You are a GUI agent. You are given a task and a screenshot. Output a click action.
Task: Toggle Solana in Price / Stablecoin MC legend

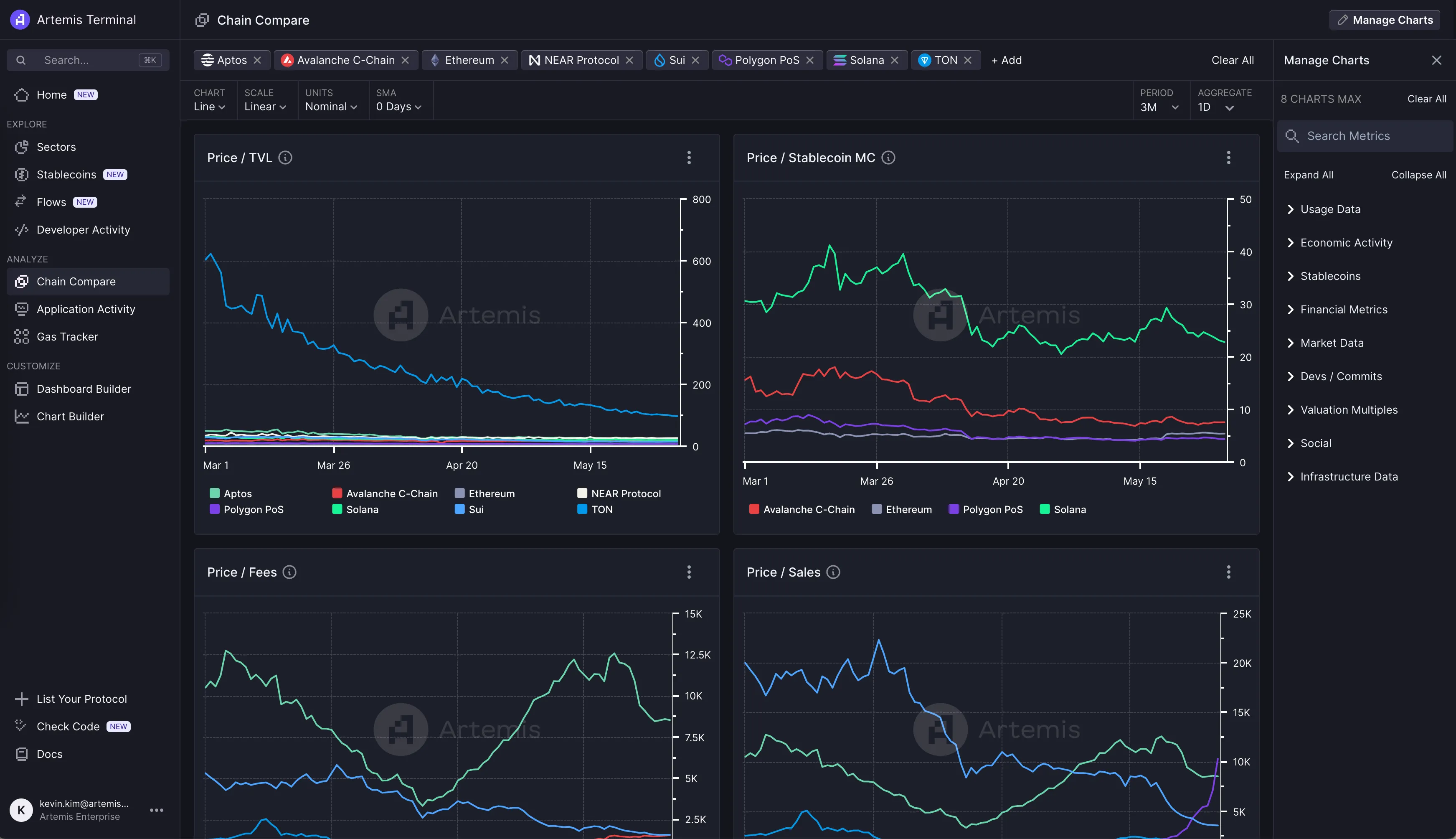pyautogui.click(x=1063, y=509)
